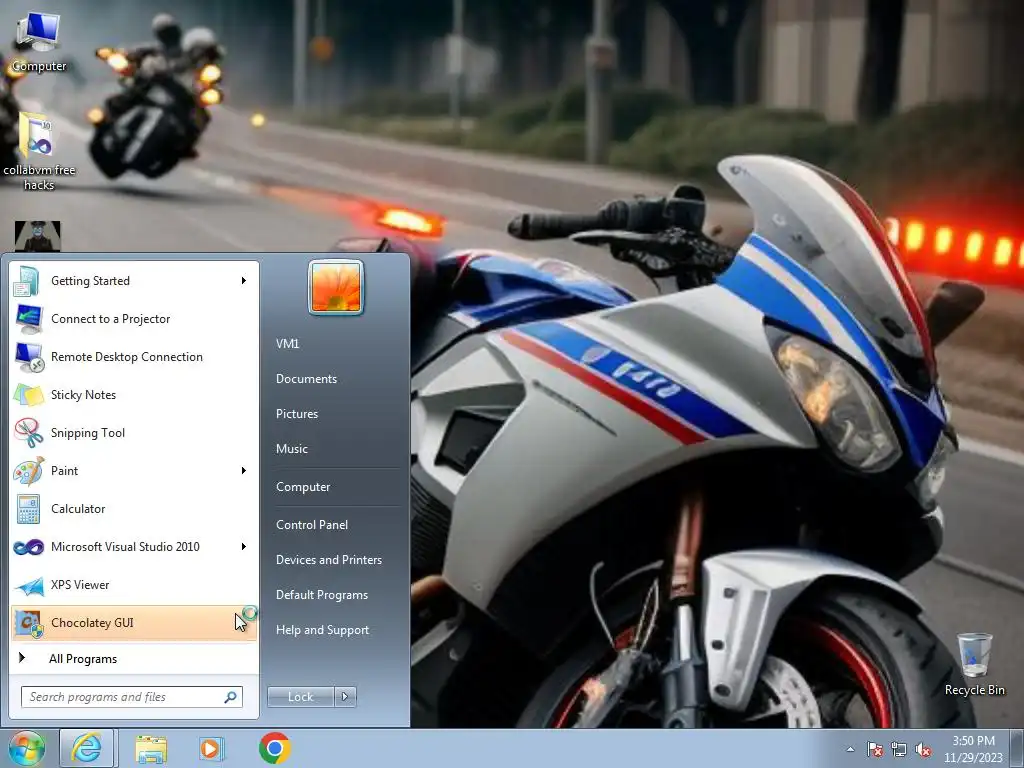
Task: Open Default Programs
Action: (322, 595)
